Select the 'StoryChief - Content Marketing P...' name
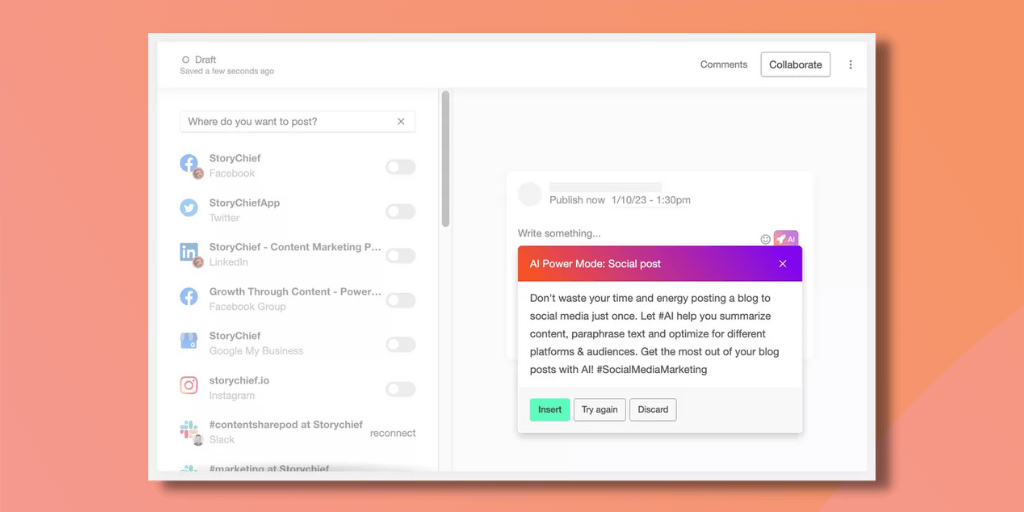The width and height of the screenshot is (1024, 512). point(295,247)
